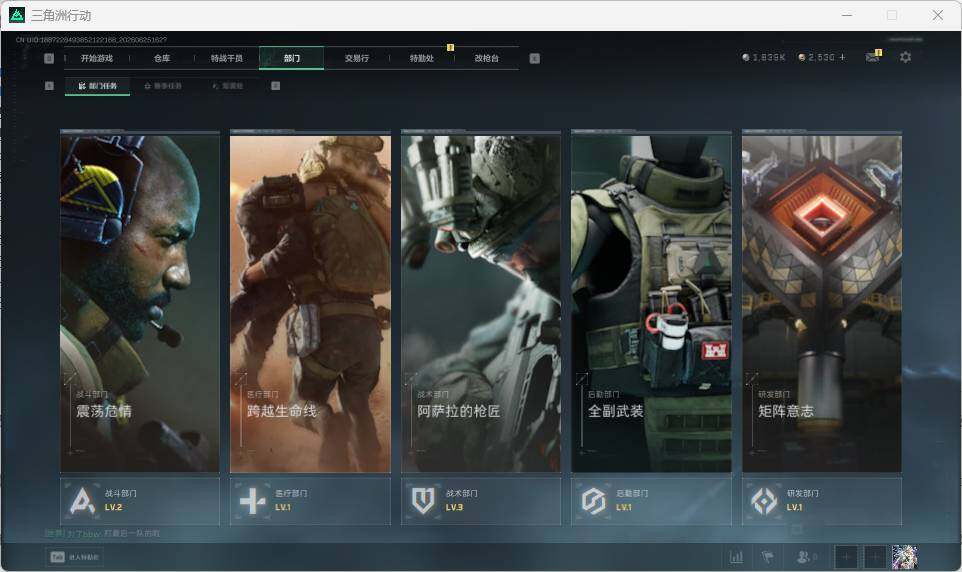
Task: Open the flag icon in the bottom bar
Action: click(x=767, y=557)
